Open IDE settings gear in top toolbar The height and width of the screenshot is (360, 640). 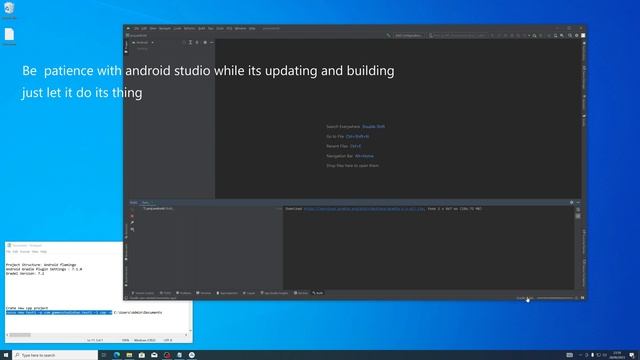pyautogui.click(x=577, y=36)
